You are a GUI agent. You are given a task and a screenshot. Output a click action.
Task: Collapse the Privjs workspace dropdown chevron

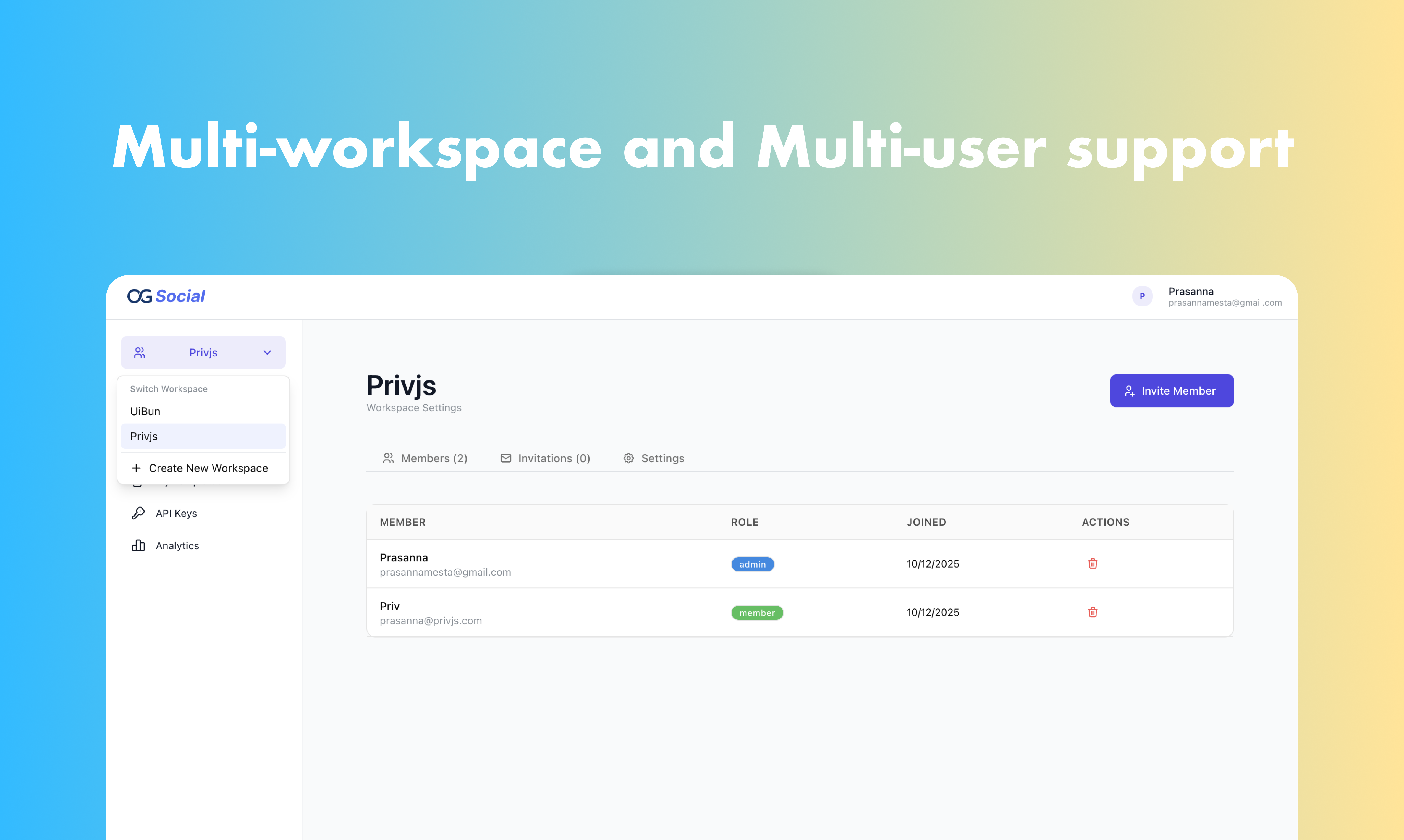(x=267, y=353)
